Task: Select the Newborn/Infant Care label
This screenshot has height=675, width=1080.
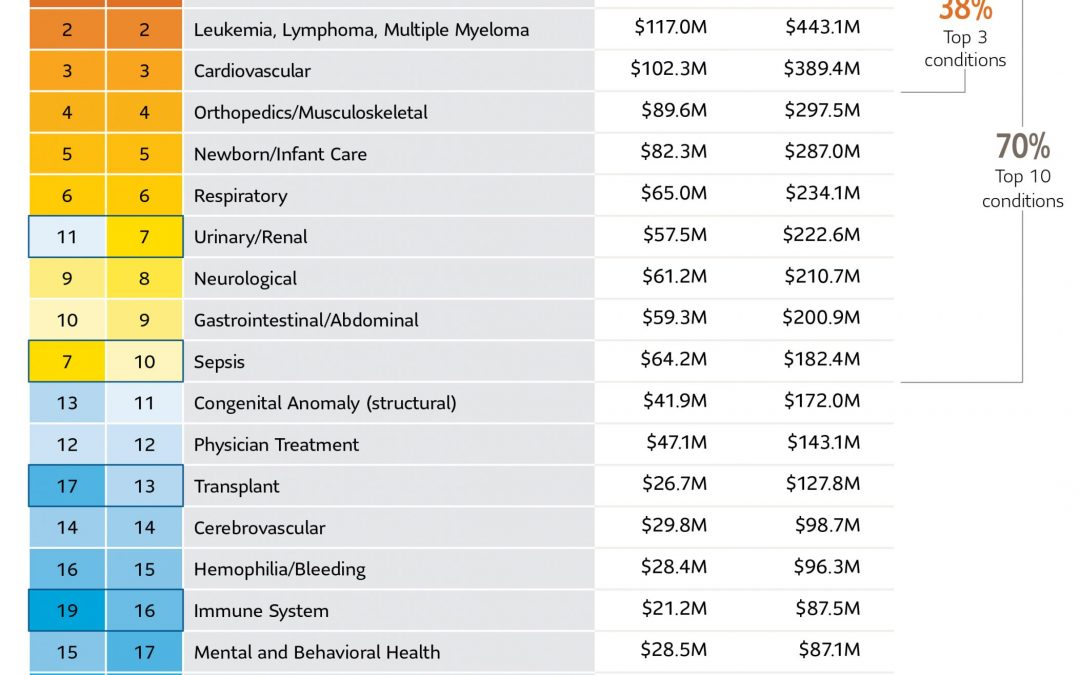Action: tap(280, 154)
